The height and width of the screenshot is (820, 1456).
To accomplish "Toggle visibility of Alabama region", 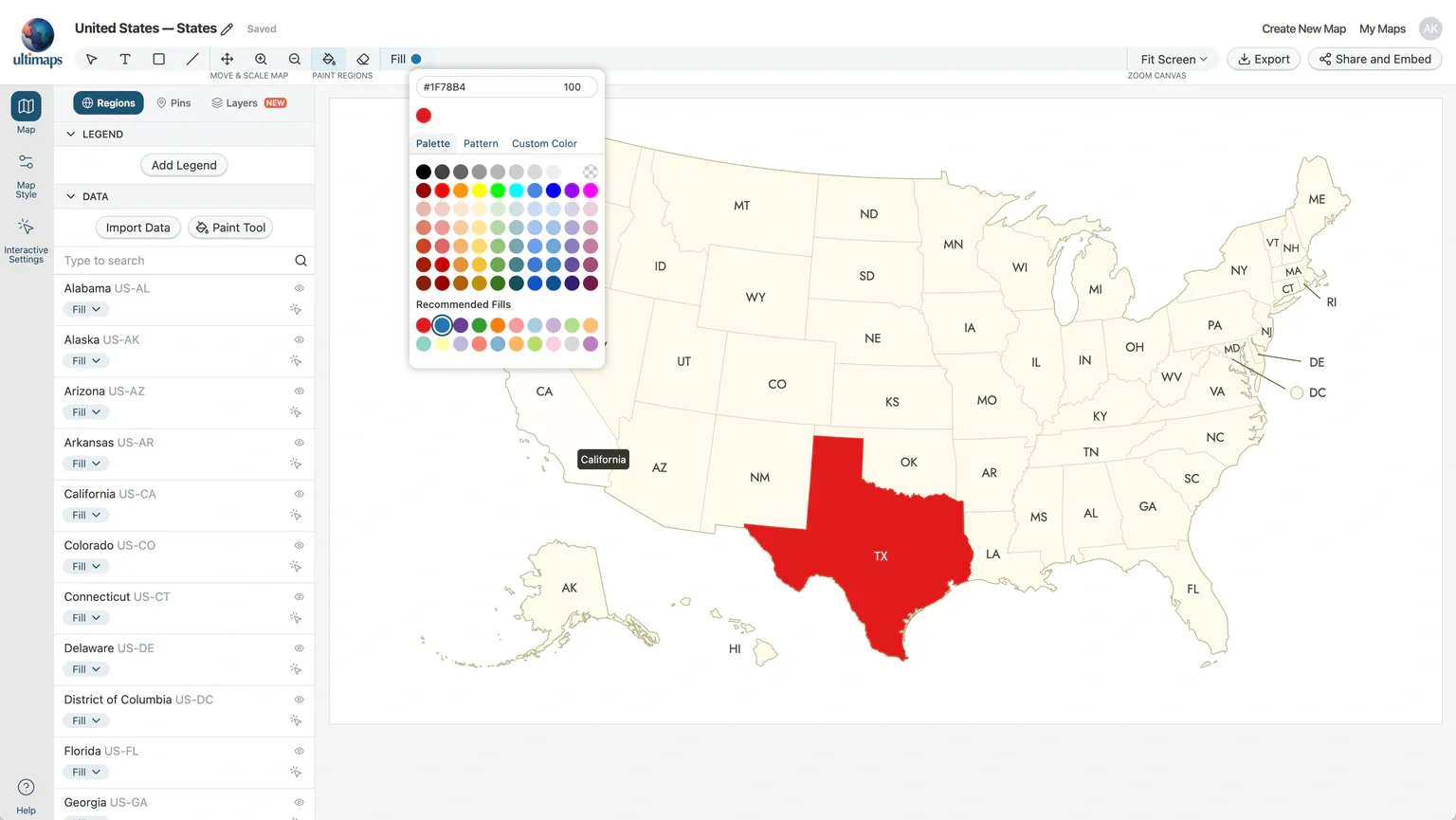I will point(299,288).
